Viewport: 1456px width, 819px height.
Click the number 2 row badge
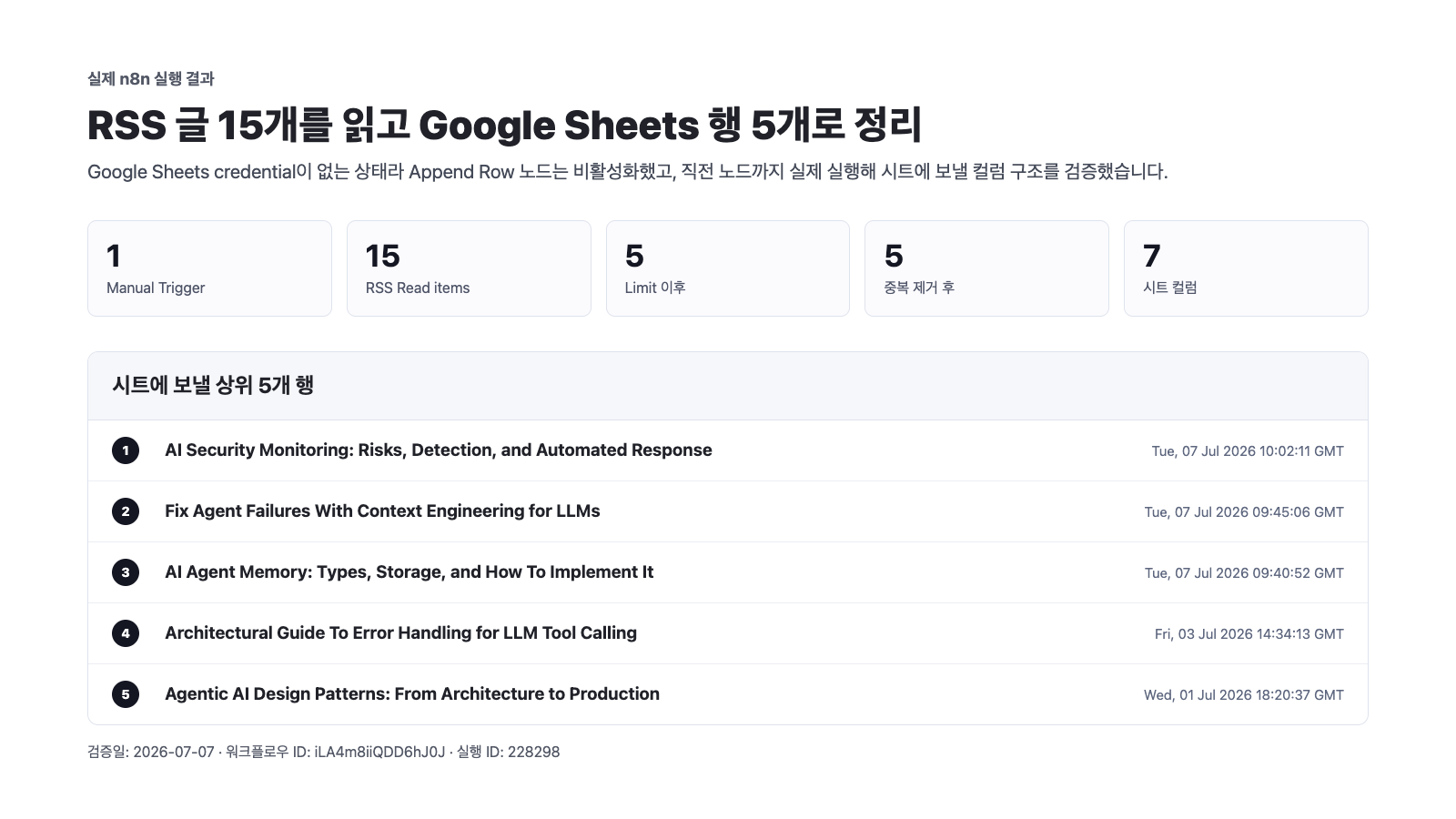click(126, 511)
